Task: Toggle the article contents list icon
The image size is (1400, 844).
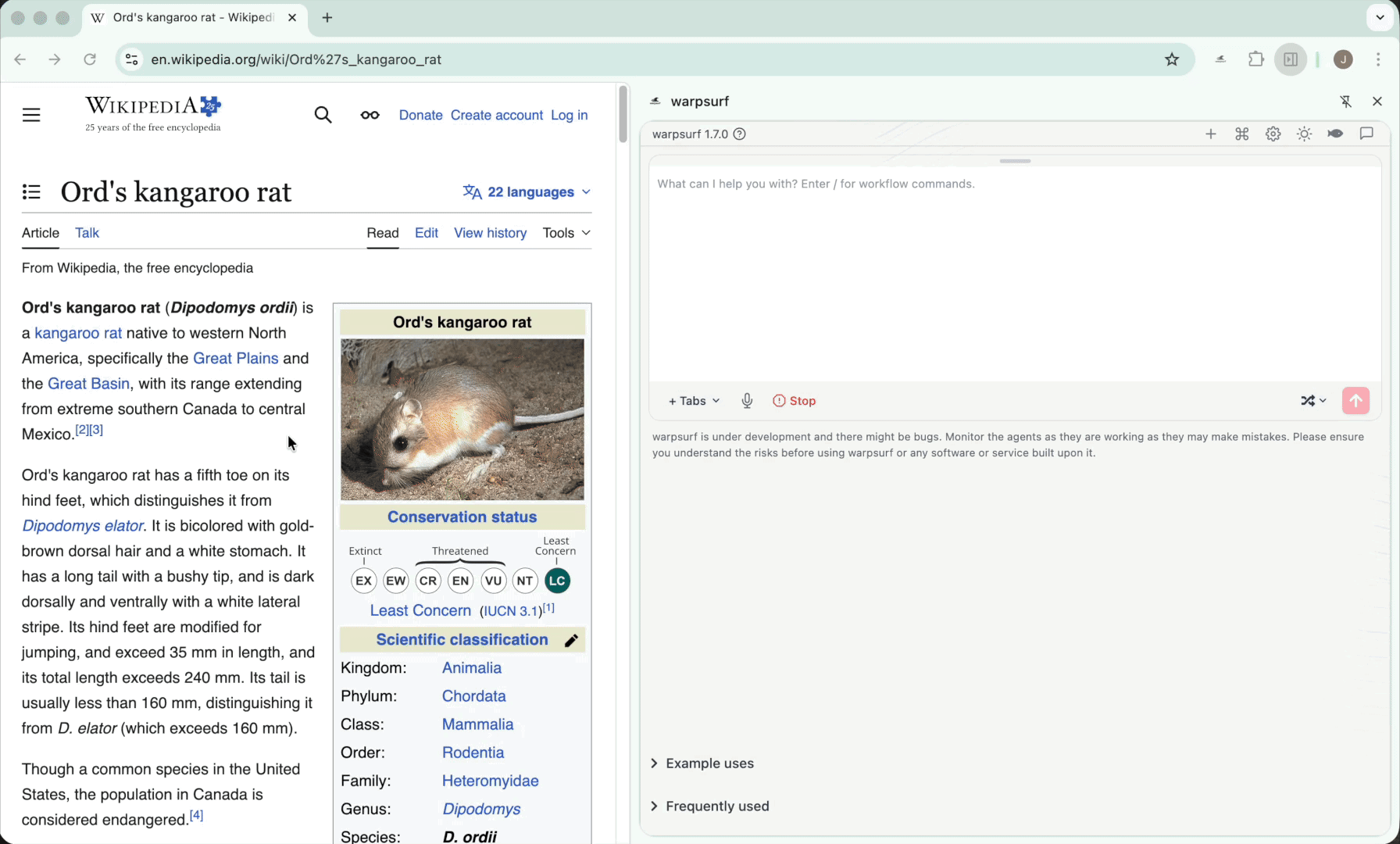Action: click(x=31, y=191)
